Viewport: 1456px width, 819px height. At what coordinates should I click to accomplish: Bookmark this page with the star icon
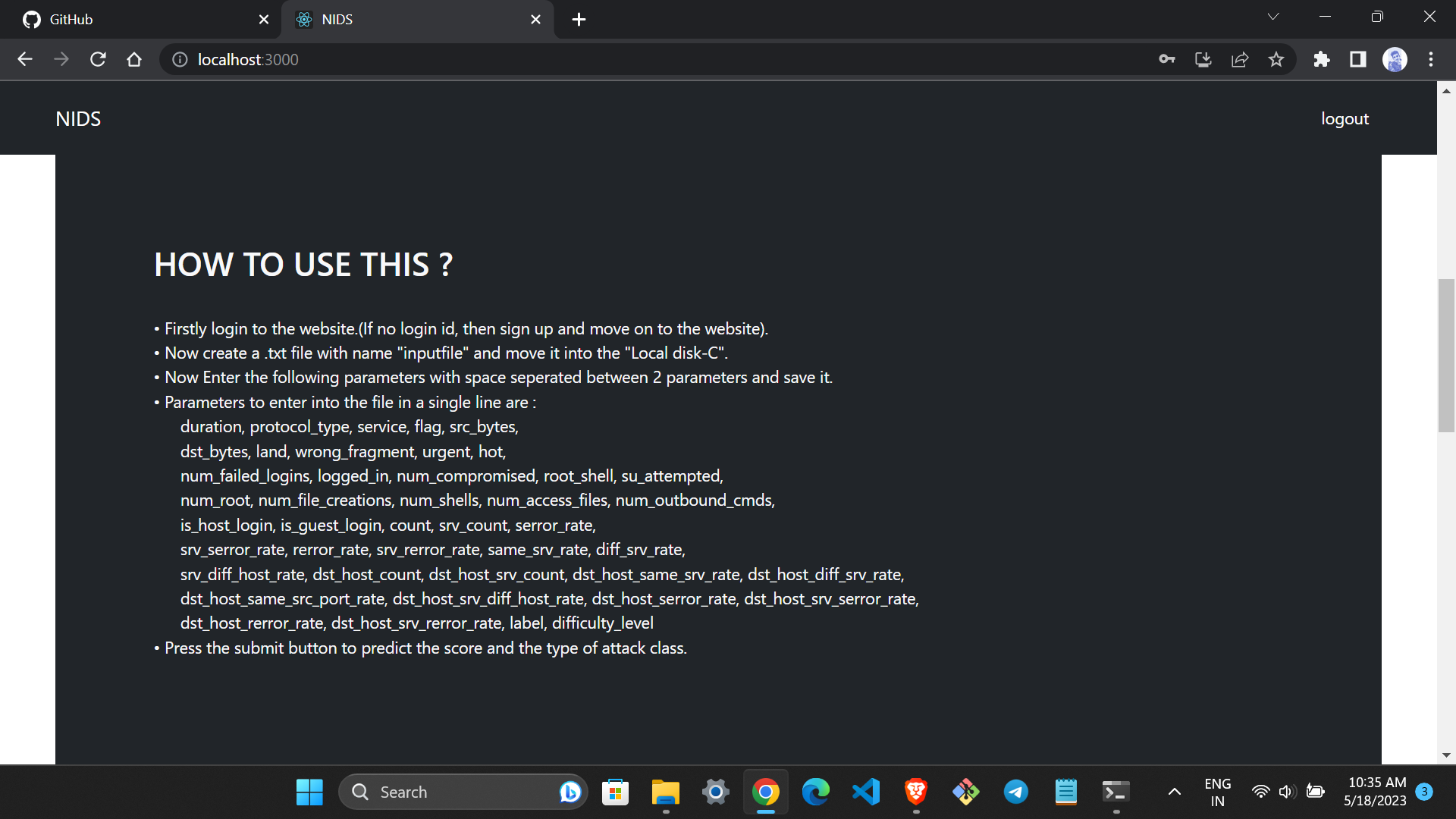click(1276, 59)
